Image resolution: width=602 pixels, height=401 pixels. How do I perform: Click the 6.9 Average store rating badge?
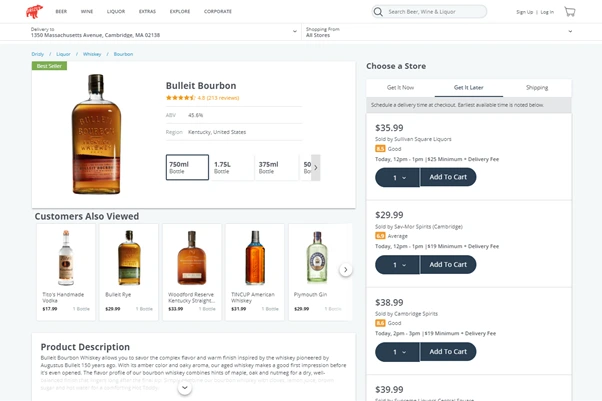[380, 236]
